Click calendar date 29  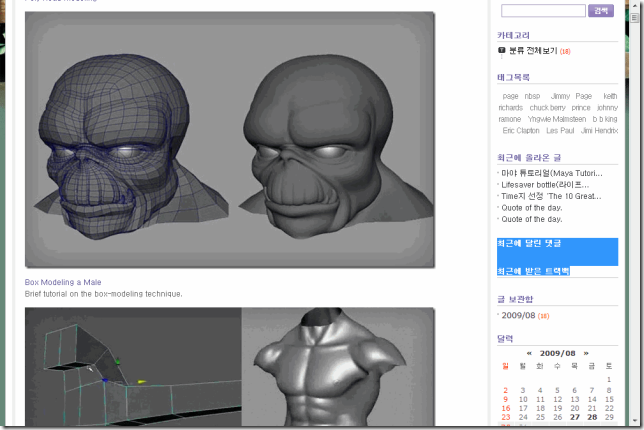pyautogui.click(x=609, y=417)
